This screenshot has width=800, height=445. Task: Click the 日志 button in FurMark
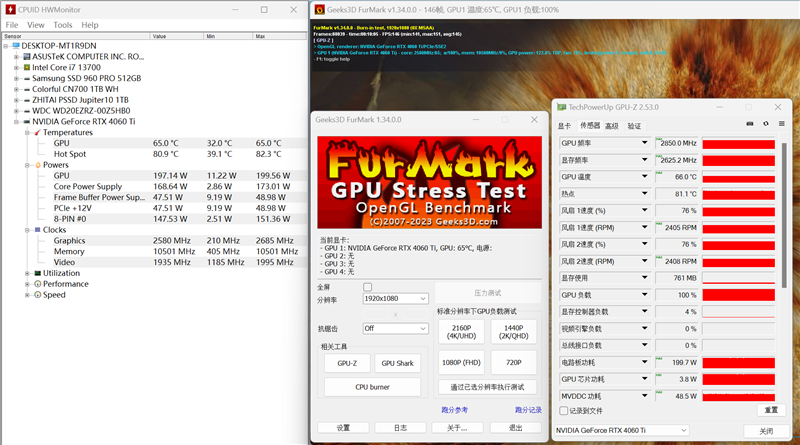(401, 428)
